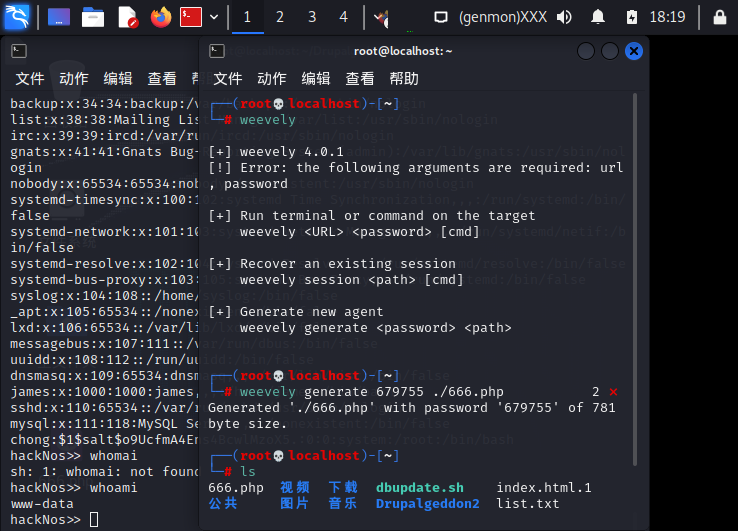Click the display monitor tray icon
The image size is (738, 531).
click(x=441, y=17)
